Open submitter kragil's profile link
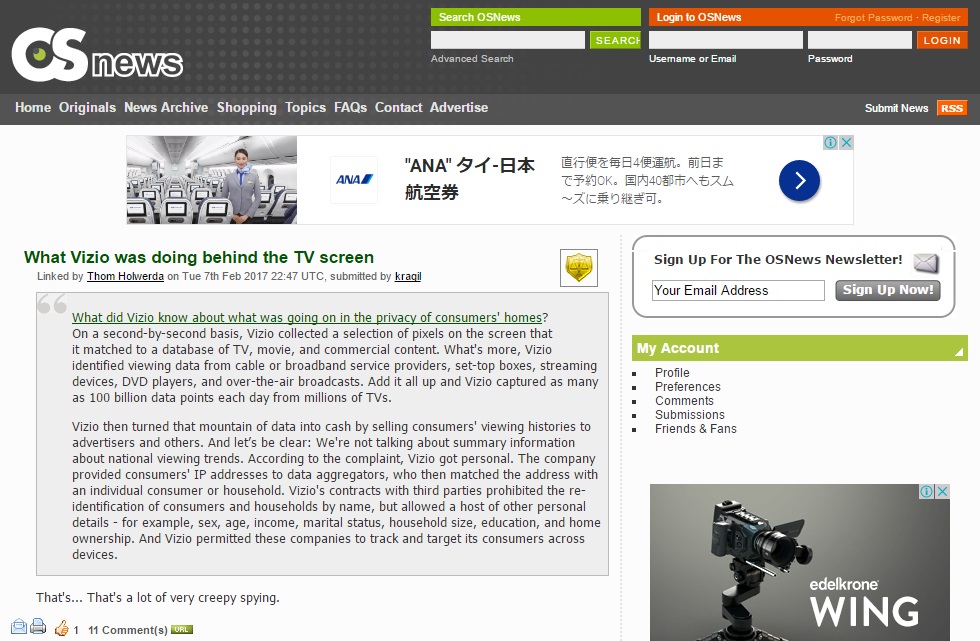The height and width of the screenshot is (641, 980). pos(408,276)
